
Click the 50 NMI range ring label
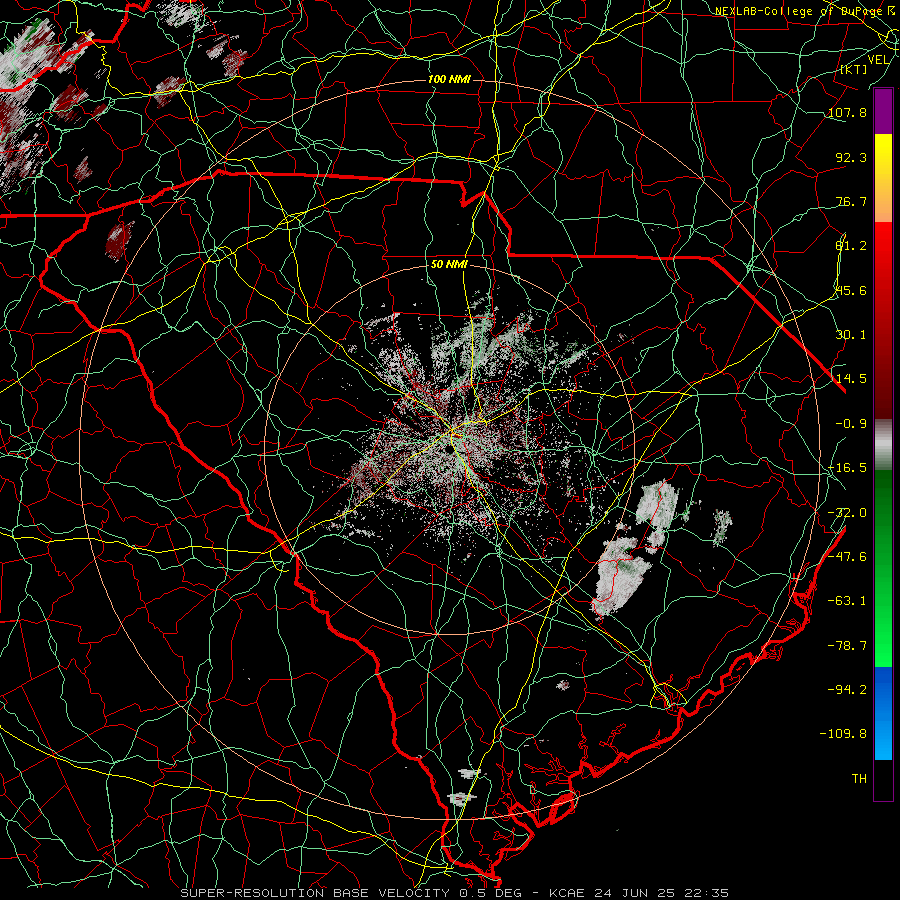tap(449, 265)
